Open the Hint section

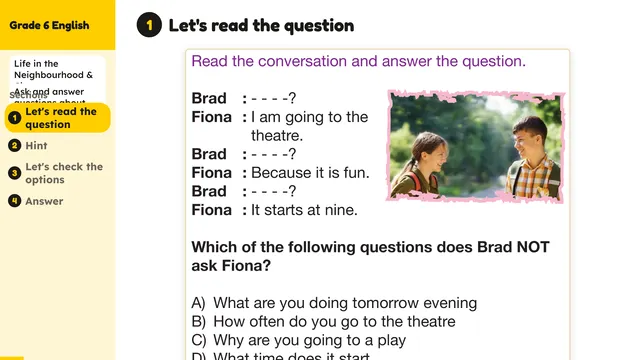[36, 145]
